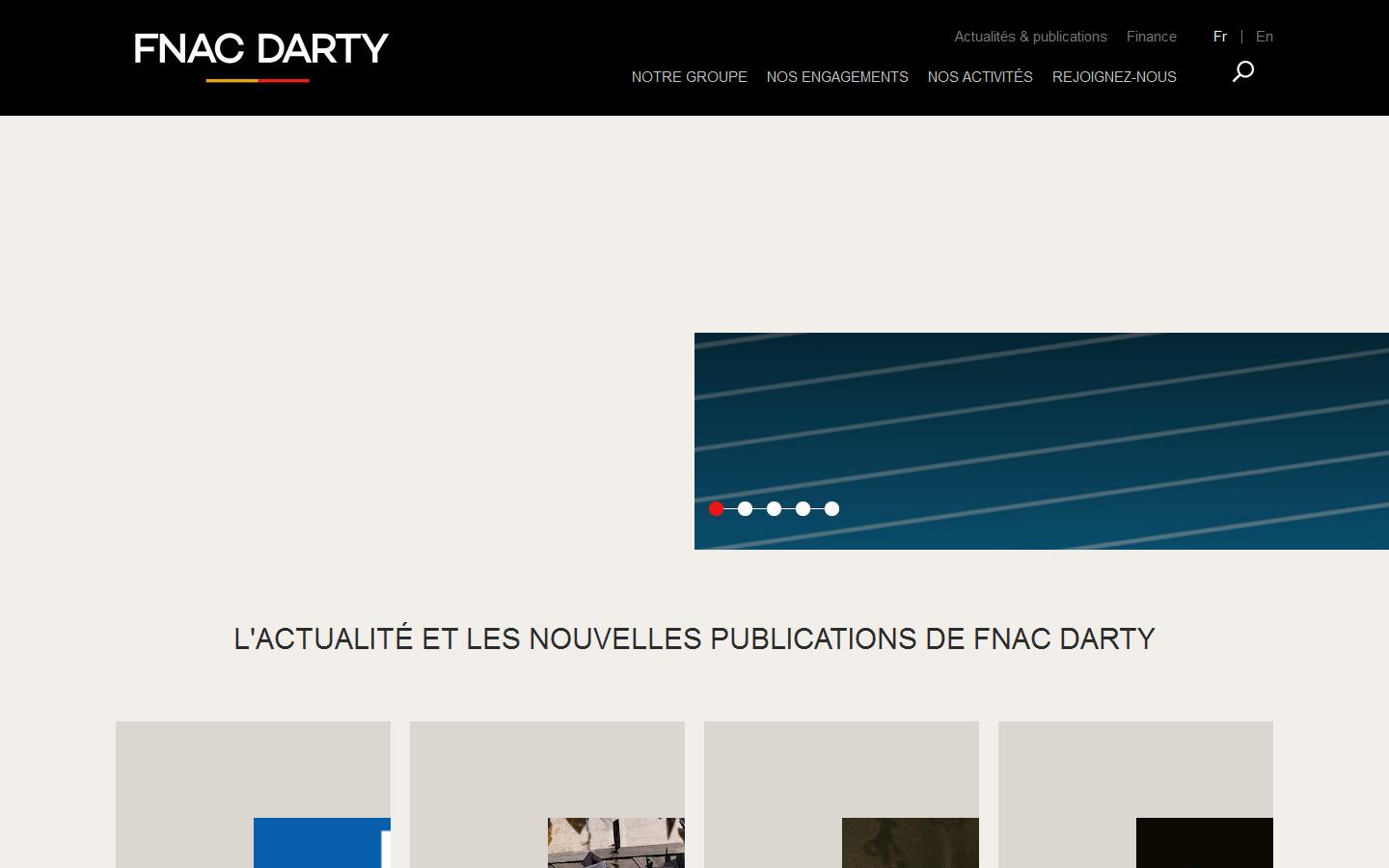
Task: Open the NOS ACTIVITÉS dropdown
Action: 979,77
